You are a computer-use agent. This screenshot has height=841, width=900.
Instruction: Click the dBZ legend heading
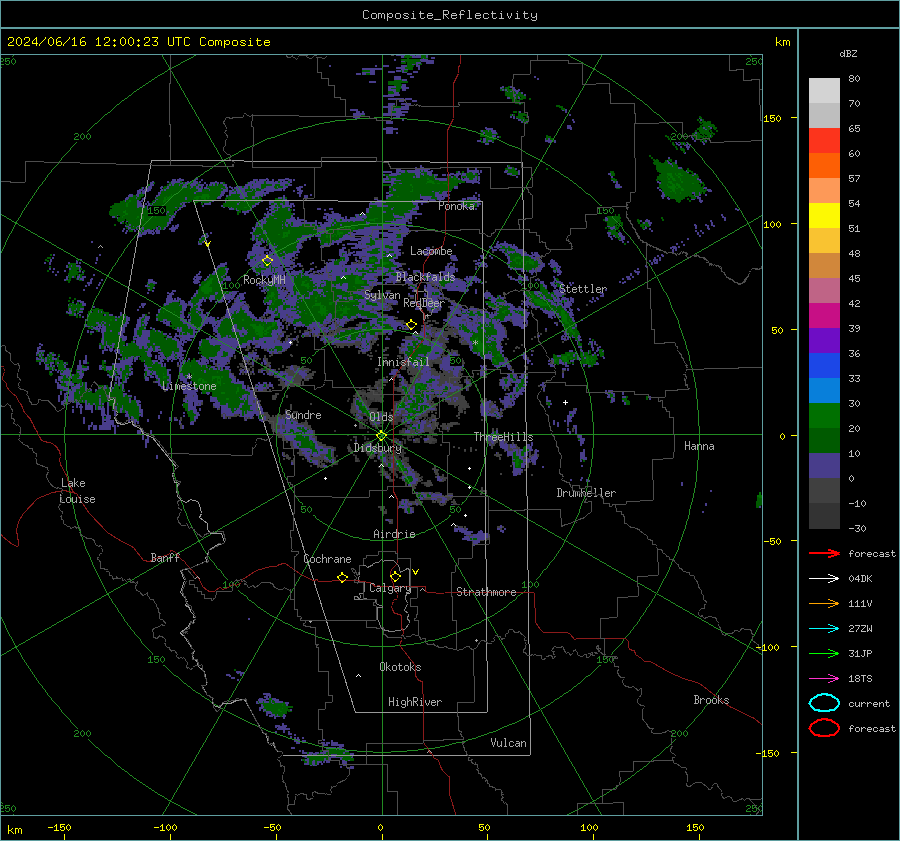pyautogui.click(x=848, y=53)
